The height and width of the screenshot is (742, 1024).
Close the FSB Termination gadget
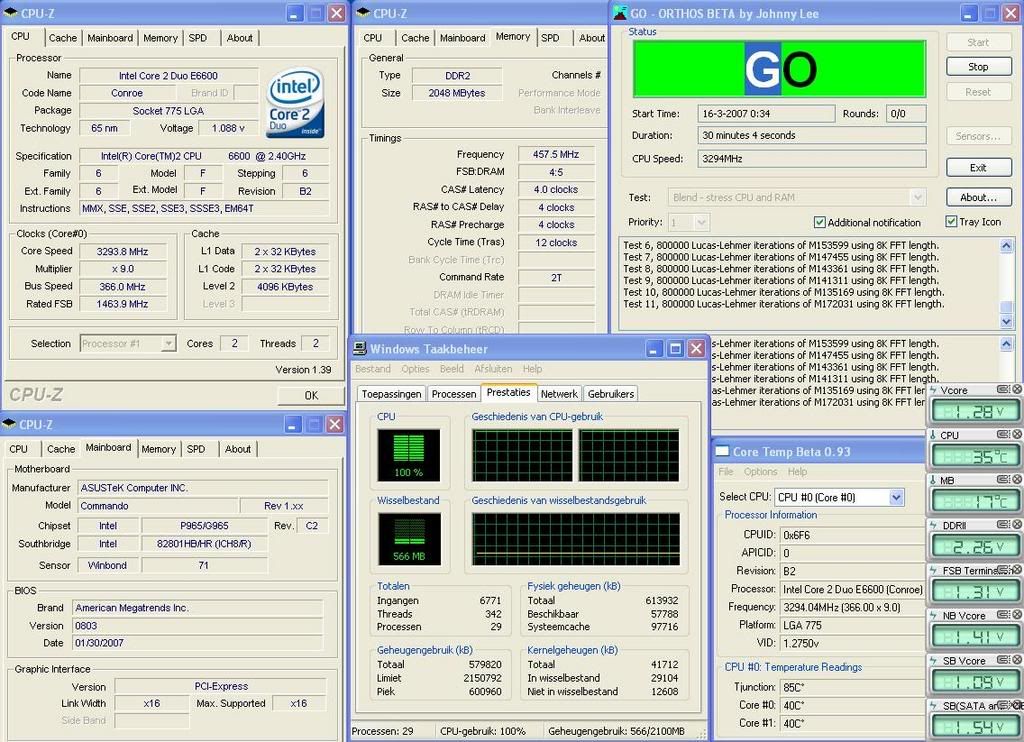[x=1017, y=570]
